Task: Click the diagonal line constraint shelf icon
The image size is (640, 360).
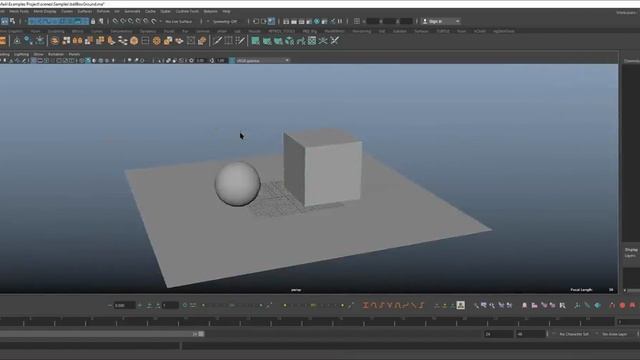Action: tap(218, 40)
